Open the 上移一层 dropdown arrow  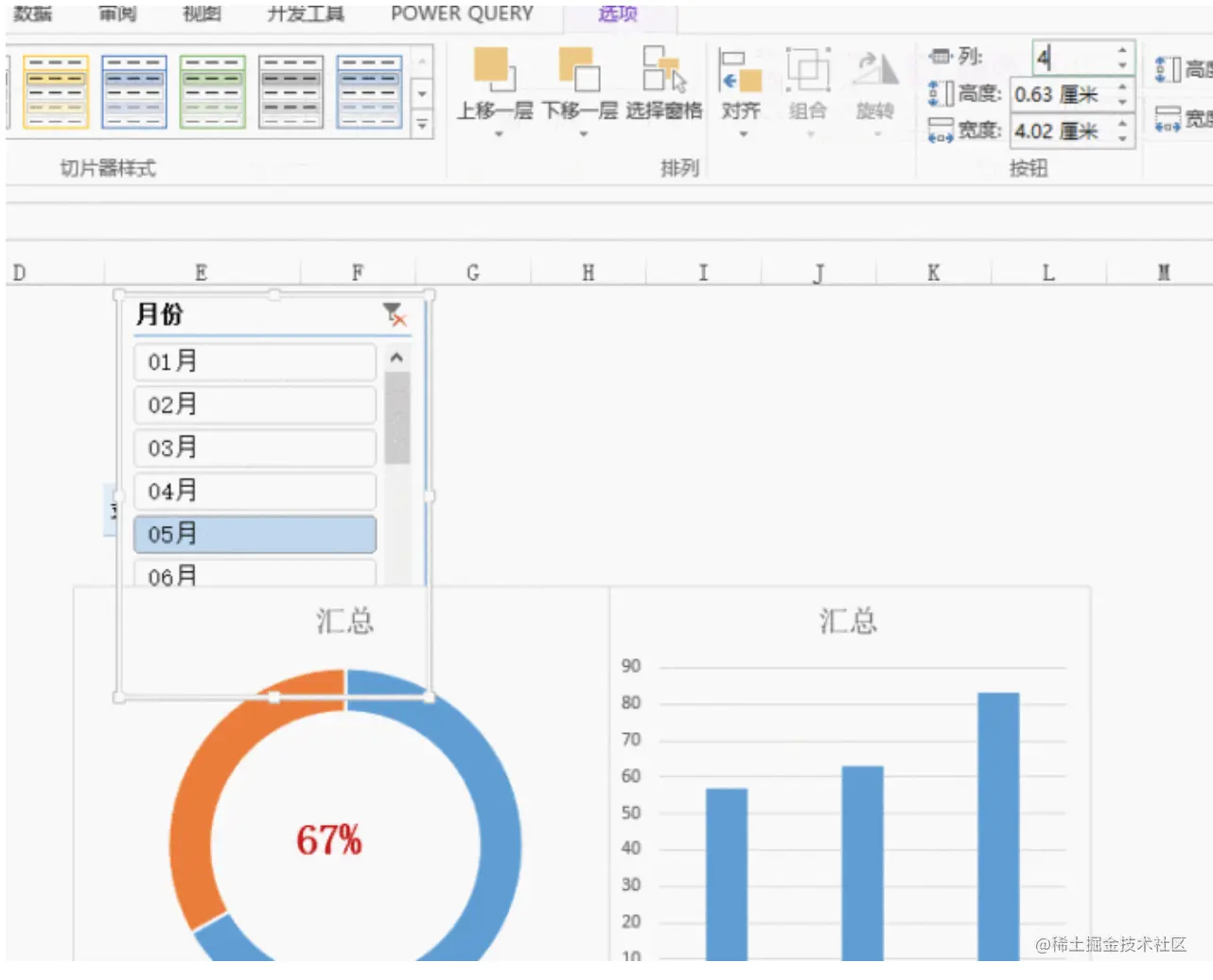pyautogui.click(x=499, y=134)
